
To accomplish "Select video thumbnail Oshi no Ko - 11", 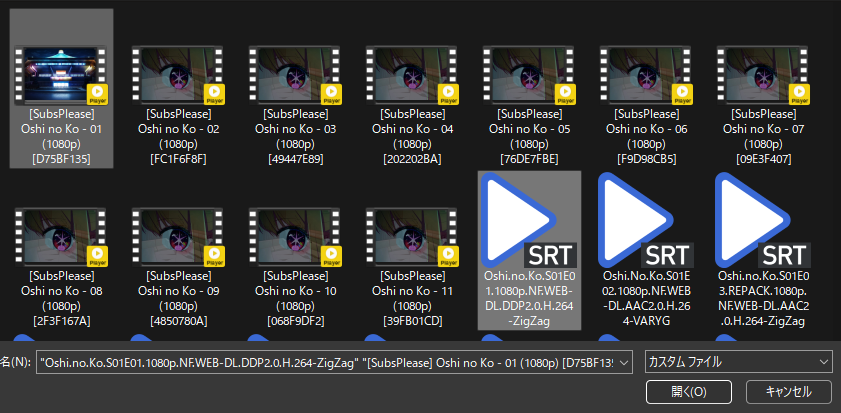I will 412,237.
